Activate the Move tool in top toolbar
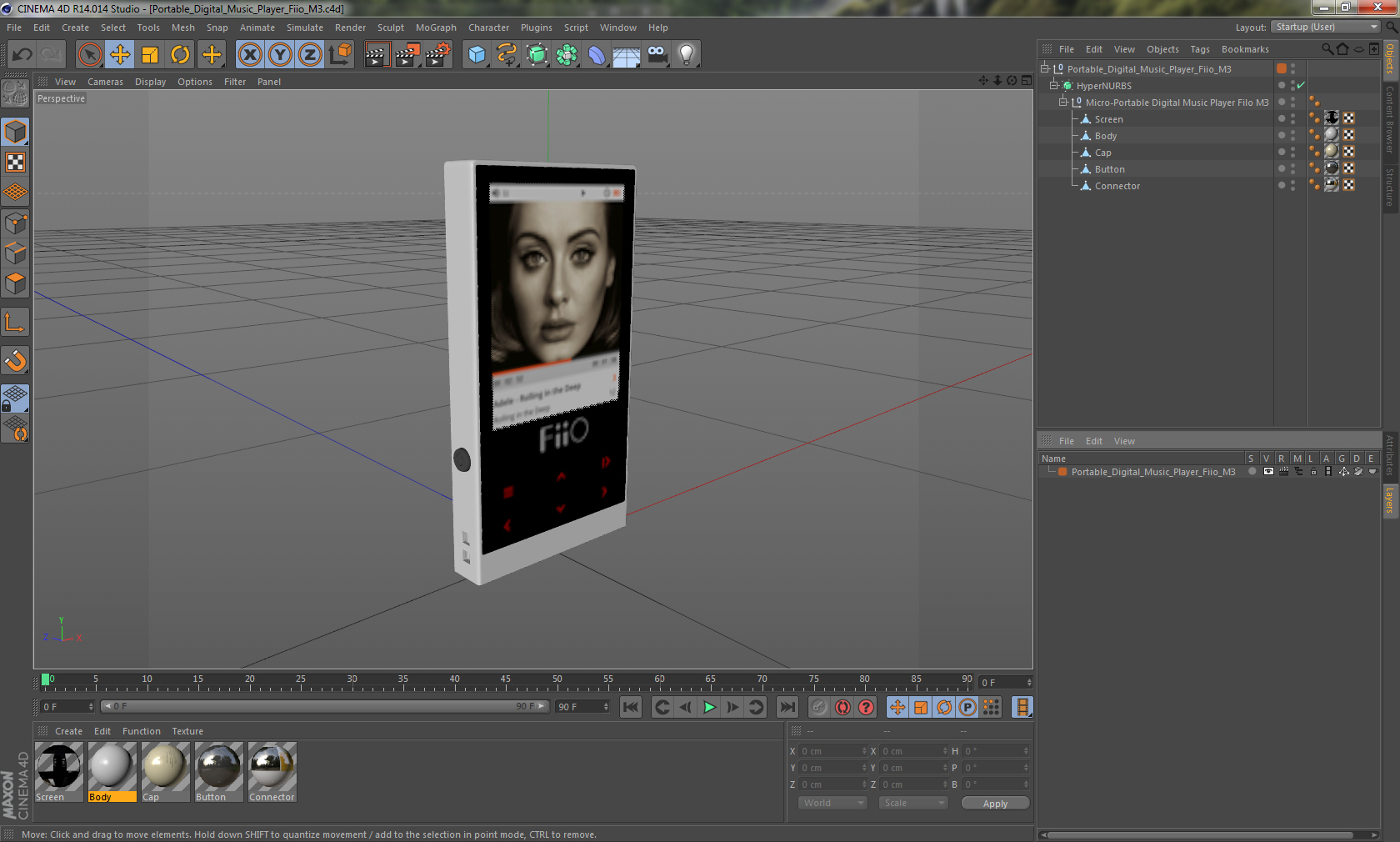The image size is (1400, 842). [x=120, y=55]
